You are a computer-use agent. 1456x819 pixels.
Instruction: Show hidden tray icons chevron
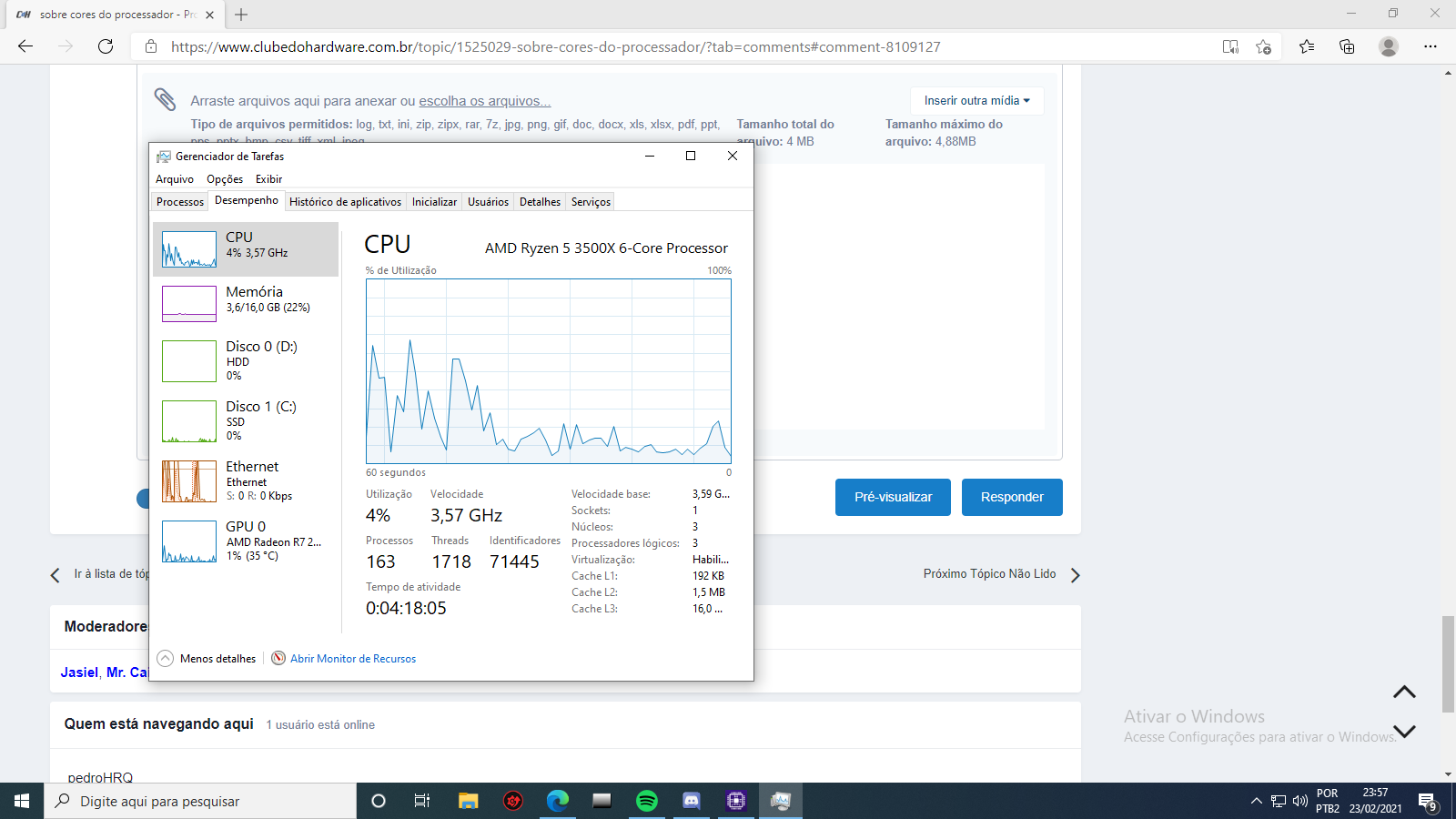[1257, 801]
